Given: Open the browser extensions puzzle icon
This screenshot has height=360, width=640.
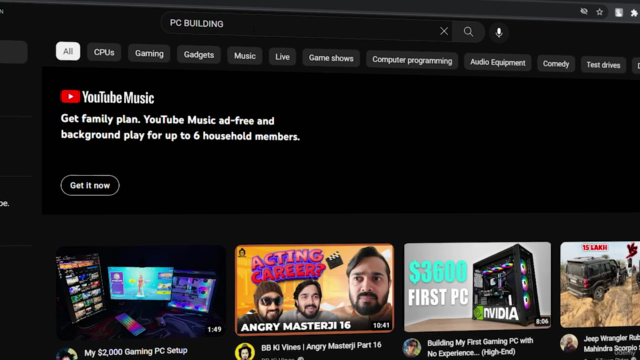Looking at the screenshot, I should (x=634, y=13).
